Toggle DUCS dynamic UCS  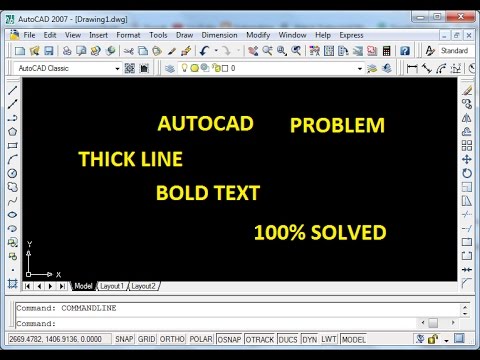click(288, 339)
